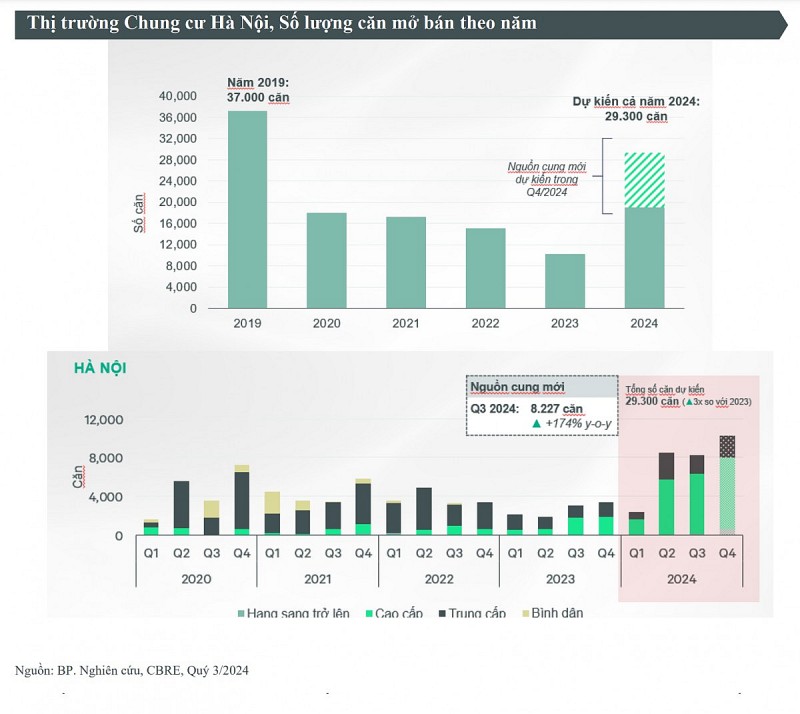
Task: Click the hatched Q4/2024 forecast bar segment
Action: tap(644, 180)
